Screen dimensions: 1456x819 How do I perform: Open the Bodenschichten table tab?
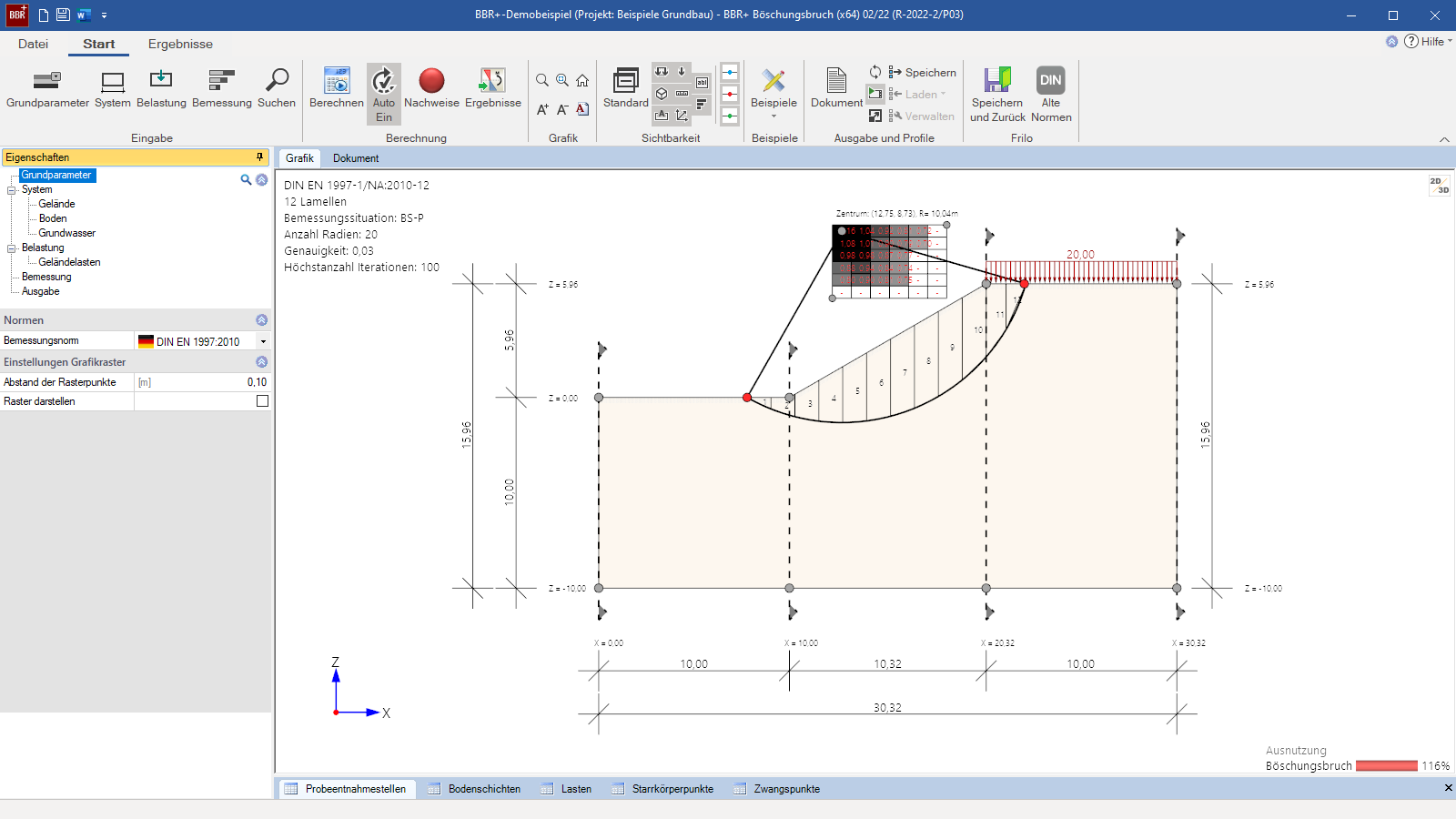[x=475, y=789]
